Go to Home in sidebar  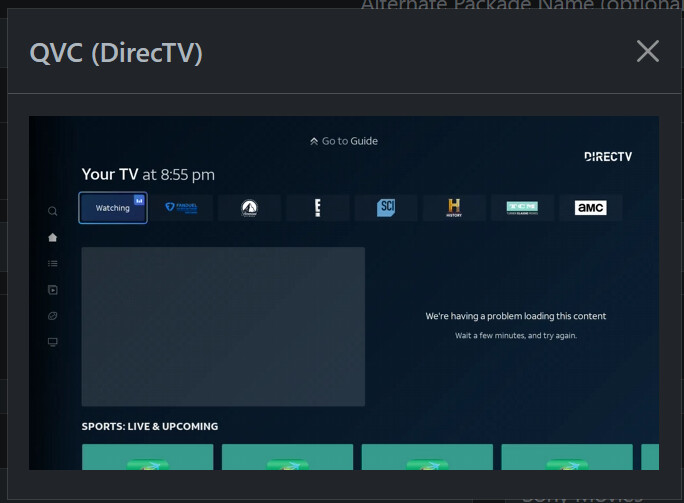pos(53,237)
